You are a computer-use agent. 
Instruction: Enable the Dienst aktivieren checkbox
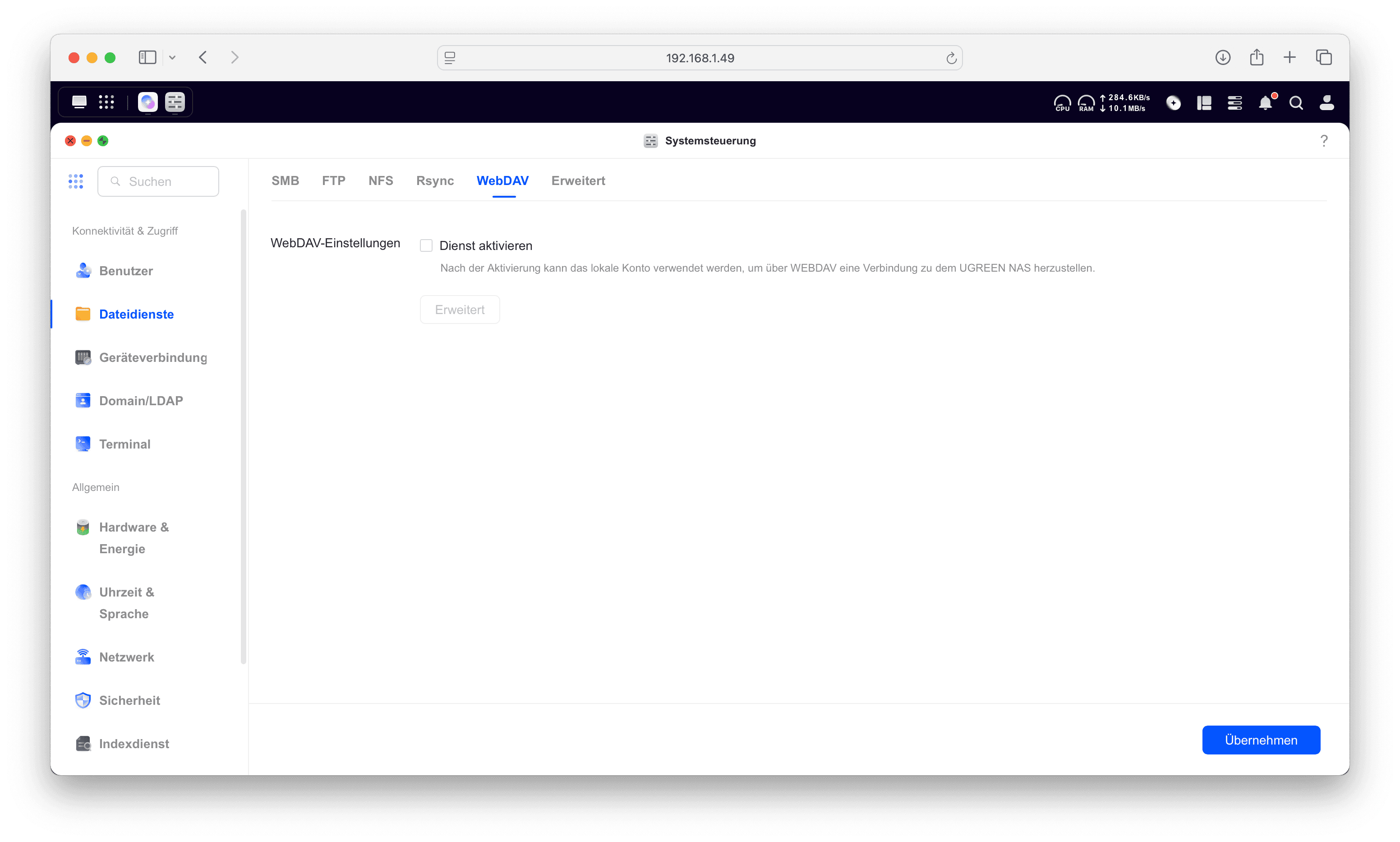click(x=426, y=245)
